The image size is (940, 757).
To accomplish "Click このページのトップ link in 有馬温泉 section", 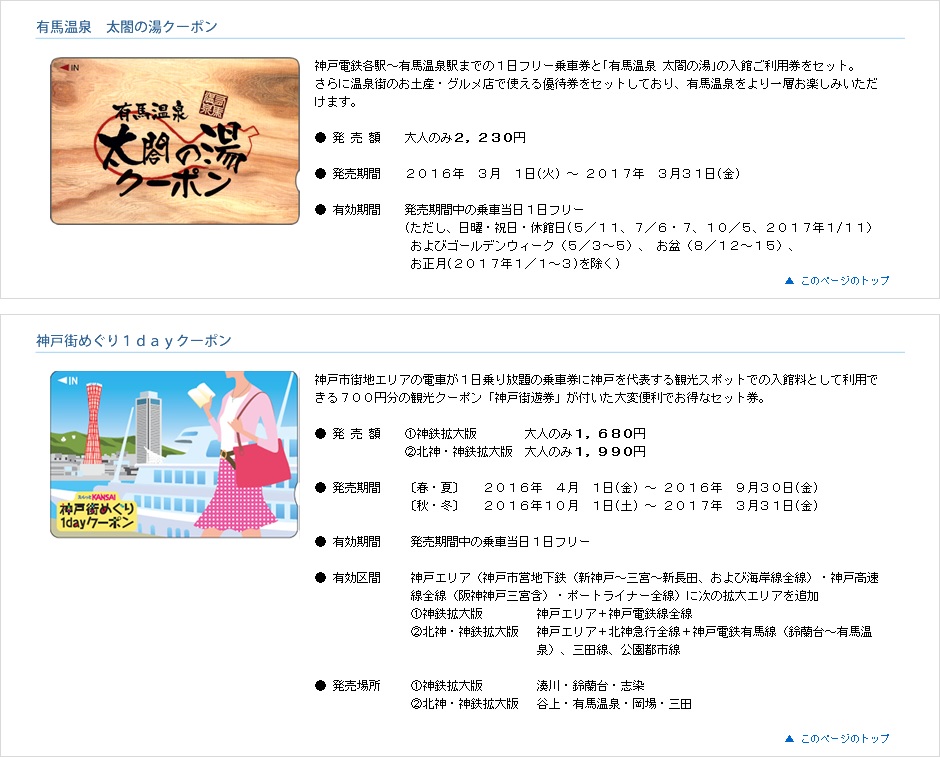I will pyautogui.click(x=837, y=281).
